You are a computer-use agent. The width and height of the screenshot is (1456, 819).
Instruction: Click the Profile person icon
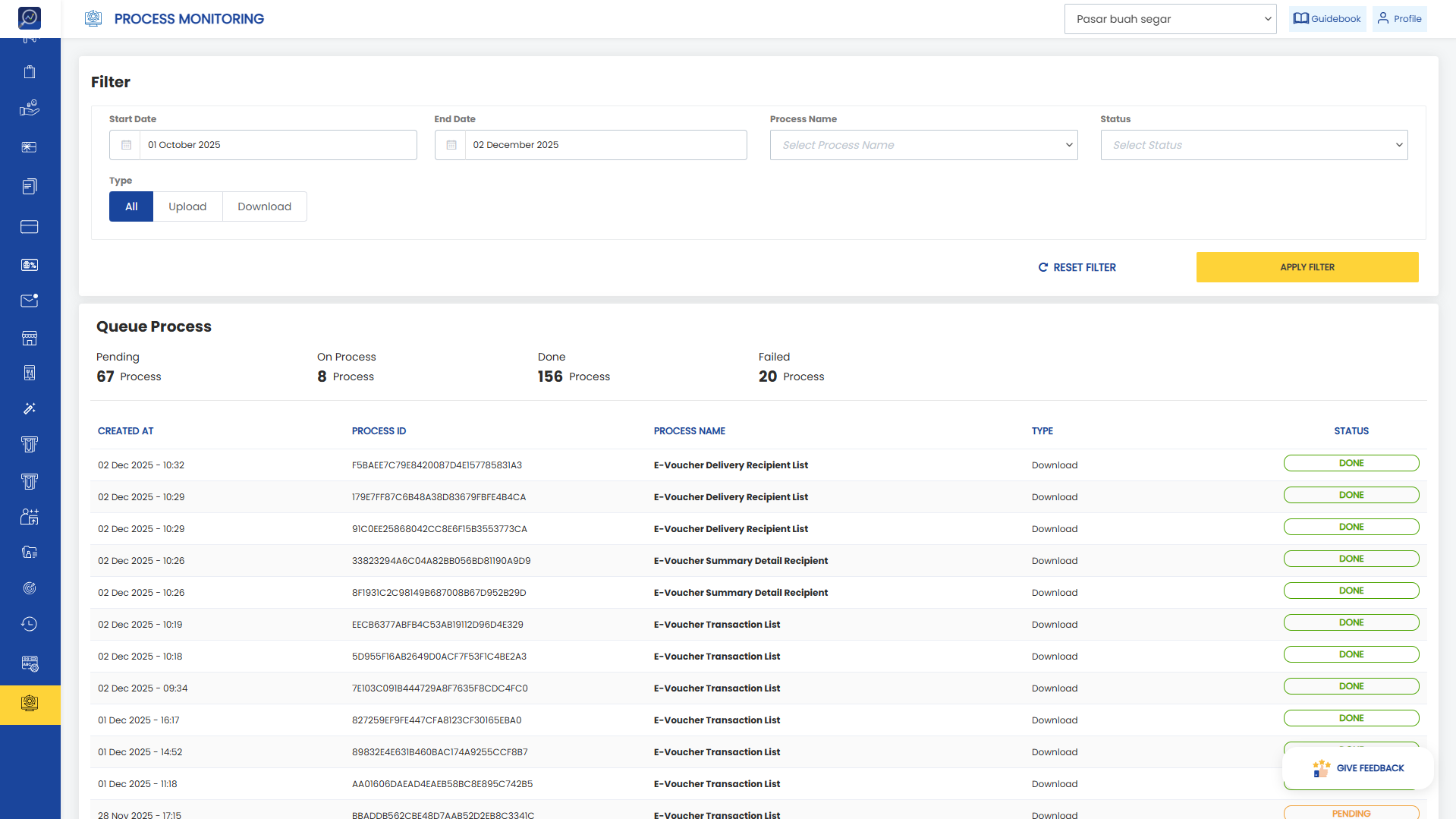[1383, 18]
